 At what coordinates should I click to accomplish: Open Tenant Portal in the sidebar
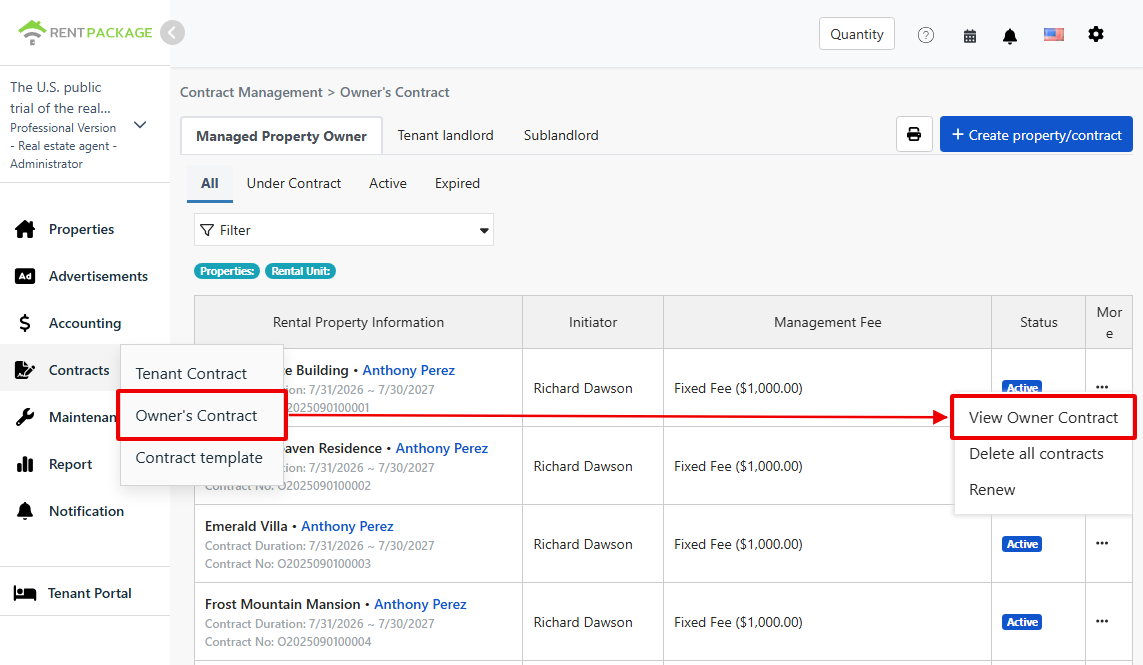point(90,593)
